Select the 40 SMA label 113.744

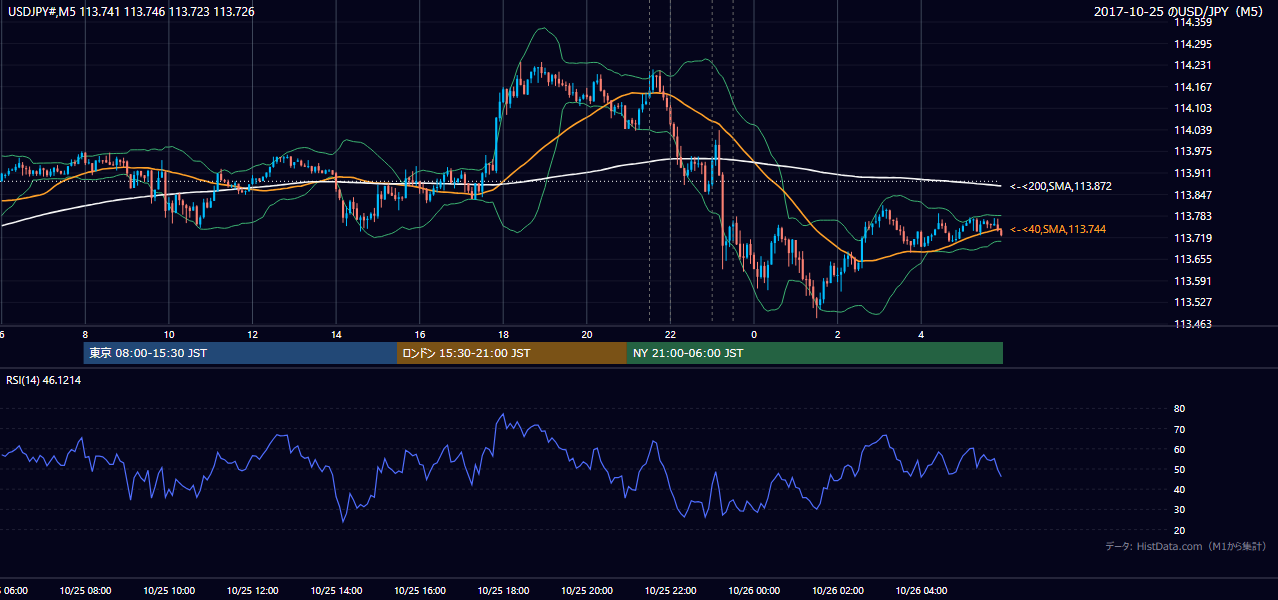pyautogui.click(x=1058, y=229)
